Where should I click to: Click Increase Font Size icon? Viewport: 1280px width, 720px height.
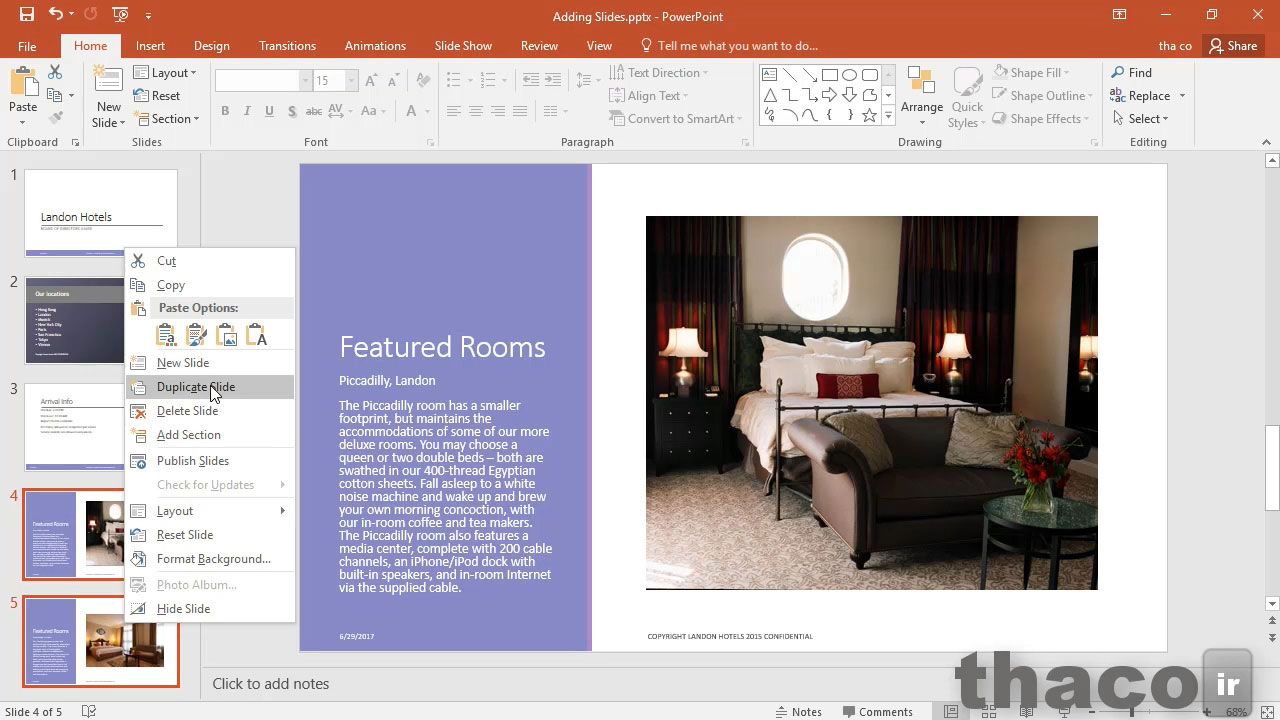tap(372, 80)
